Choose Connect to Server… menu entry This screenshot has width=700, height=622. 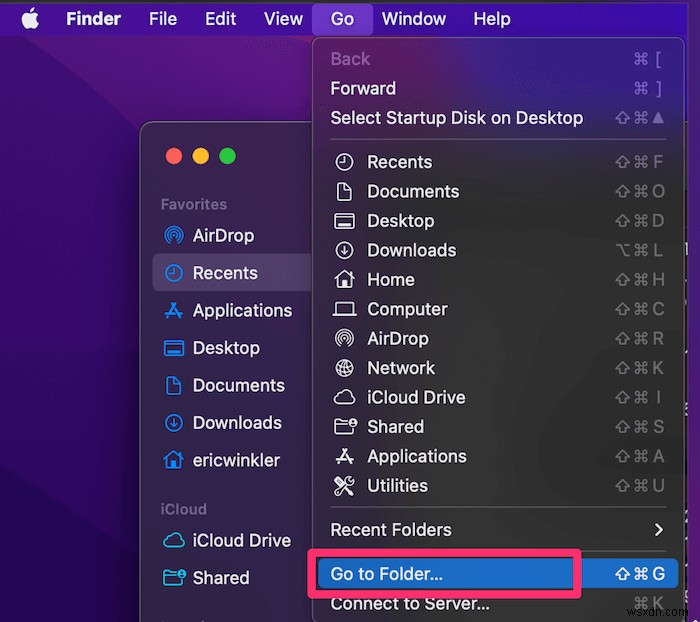pyautogui.click(x=498, y=604)
